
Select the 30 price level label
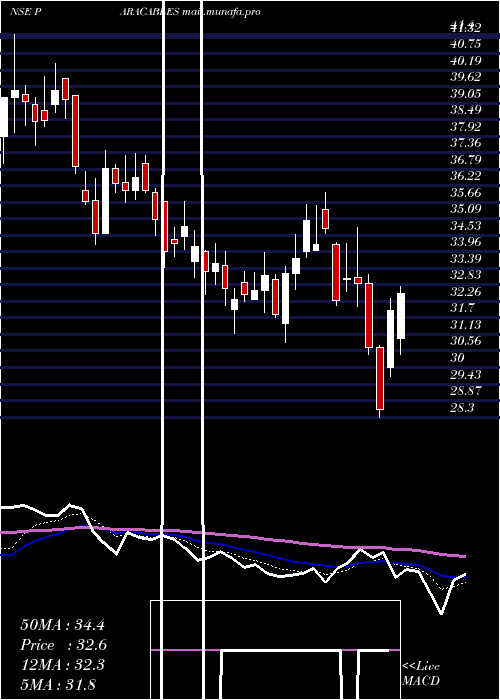coord(458,358)
